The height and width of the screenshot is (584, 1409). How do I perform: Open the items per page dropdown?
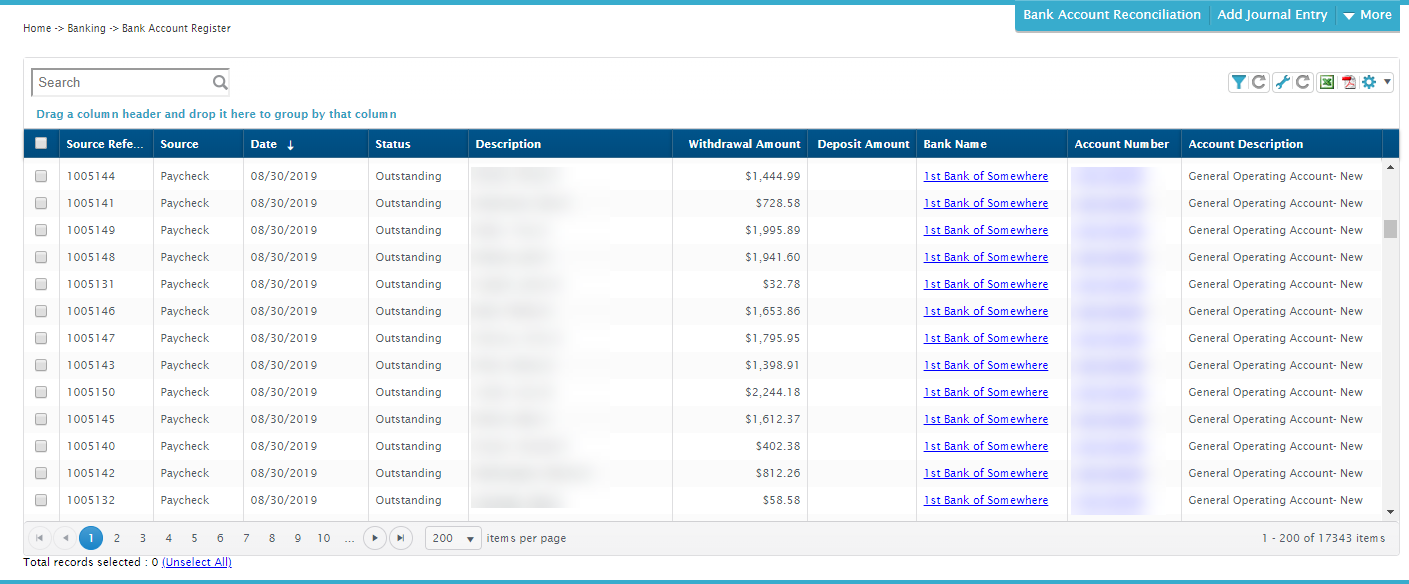tap(470, 538)
